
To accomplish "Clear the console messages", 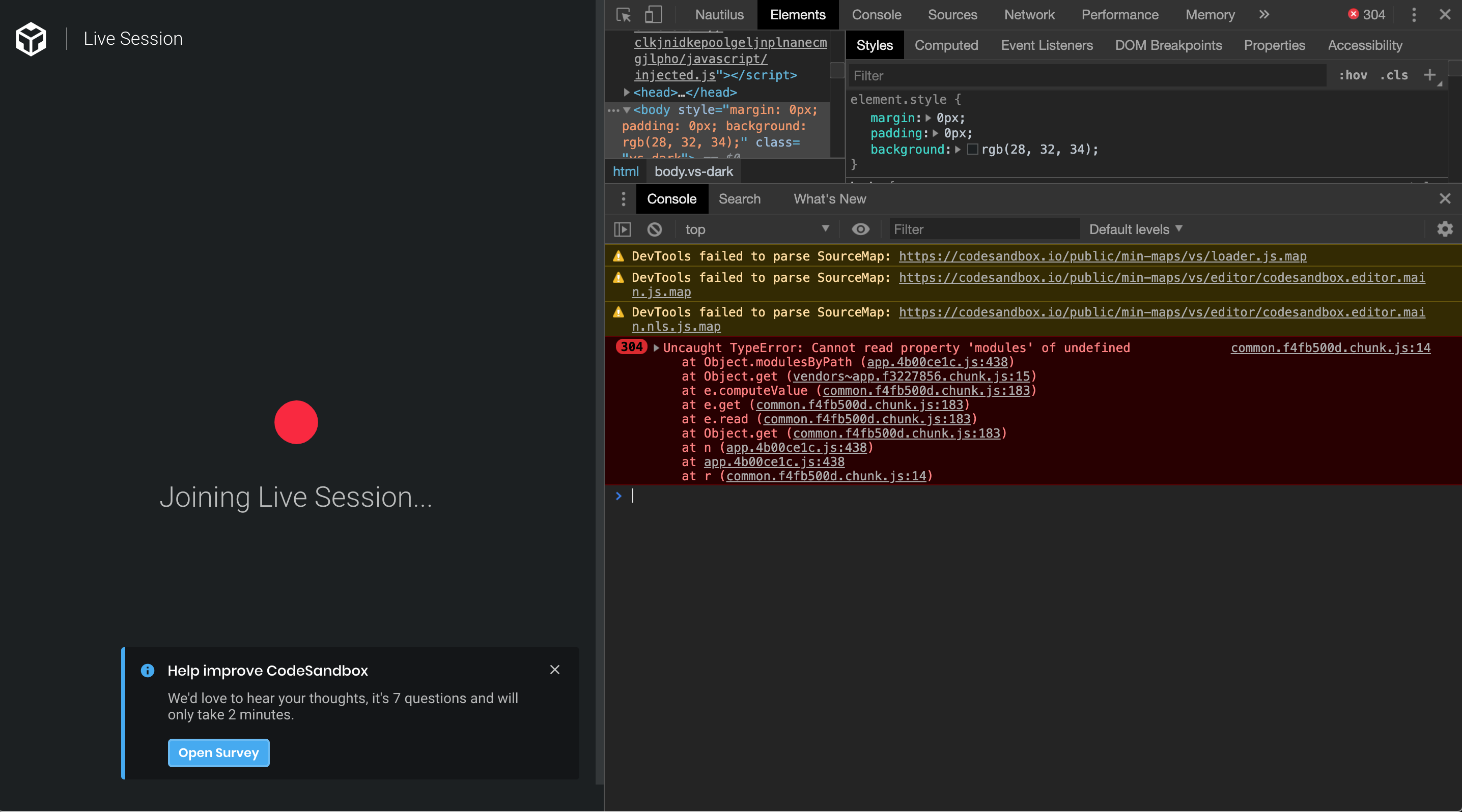I will tap(654, 229).
